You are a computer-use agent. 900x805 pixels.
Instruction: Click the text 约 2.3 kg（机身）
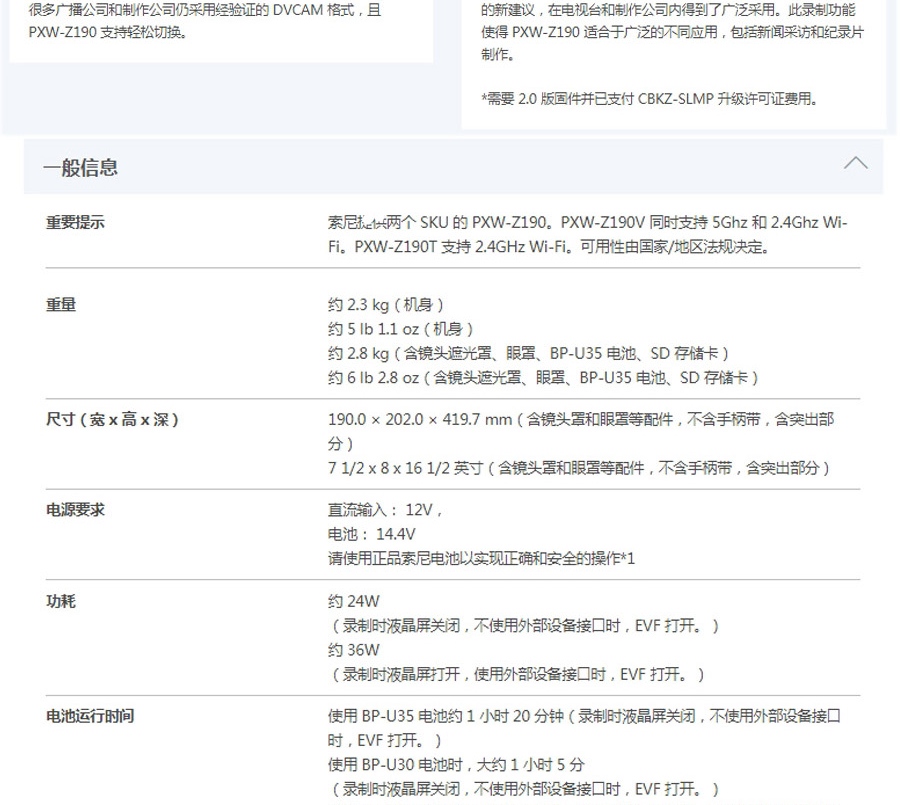point(386,304)
